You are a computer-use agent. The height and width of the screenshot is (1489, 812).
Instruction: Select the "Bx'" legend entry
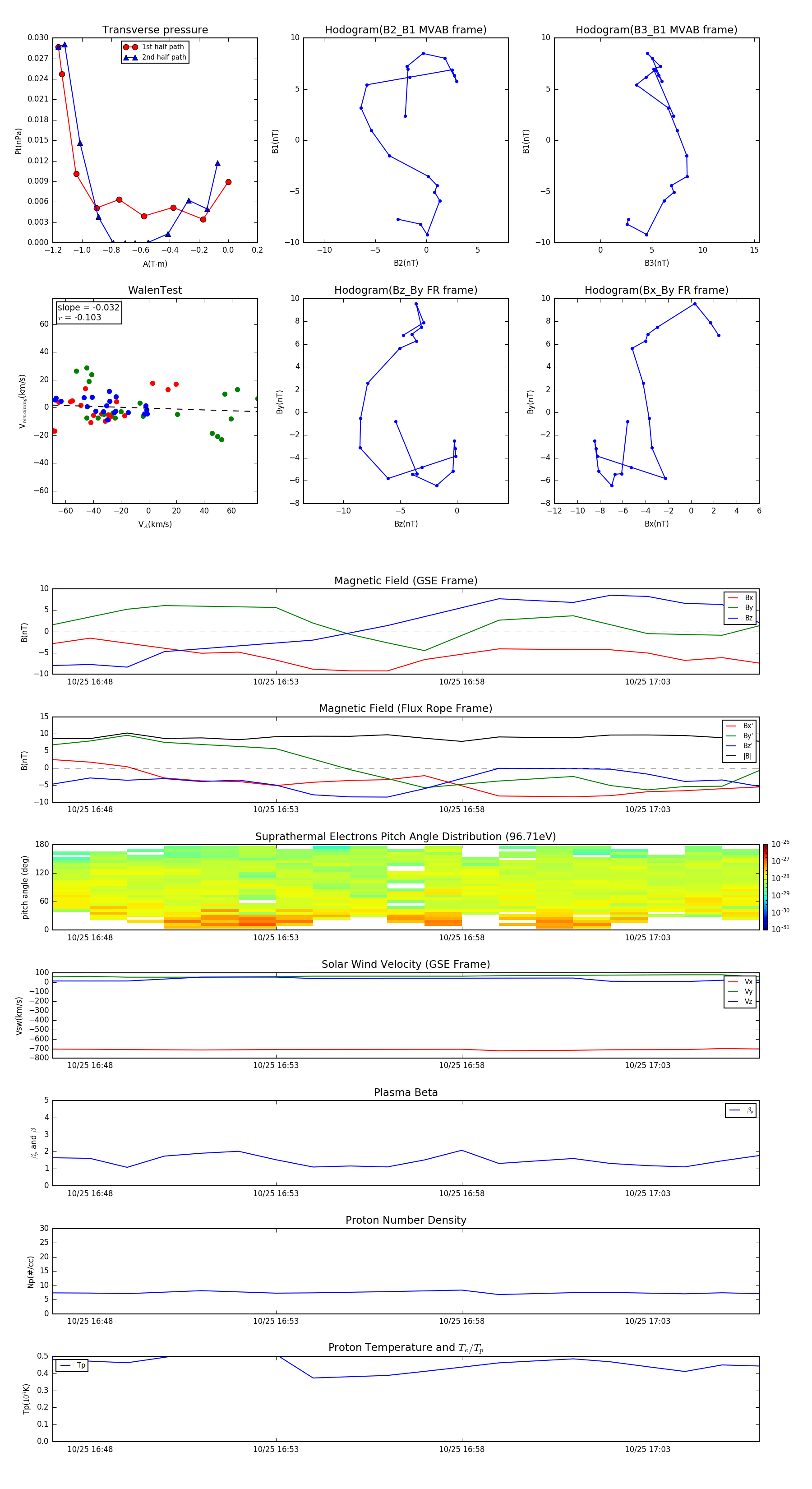pos(740,726)
